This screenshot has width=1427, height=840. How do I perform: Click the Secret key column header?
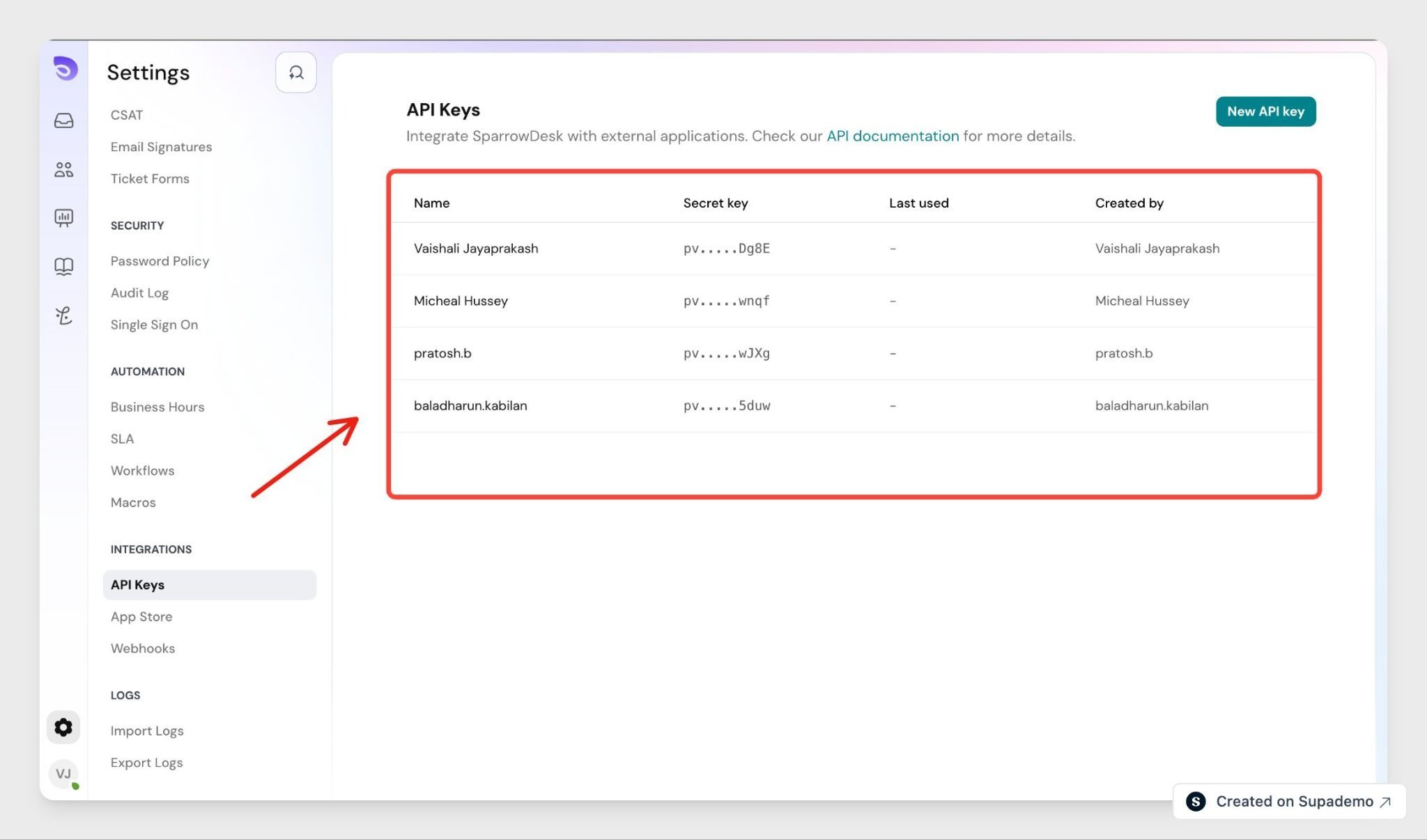[716, 203]
